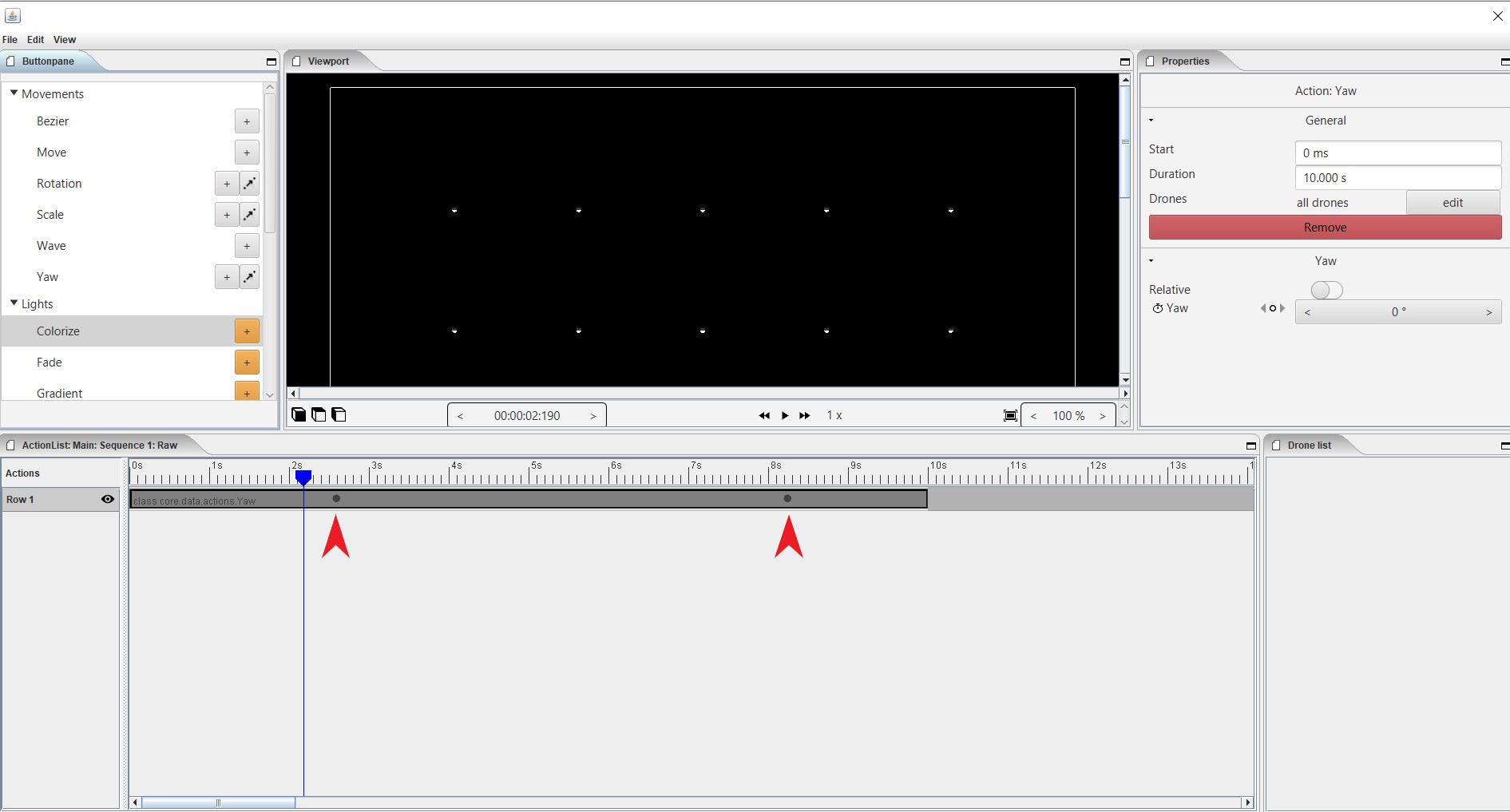
Task: Select the second cube view icon
Action: point(319,414)
